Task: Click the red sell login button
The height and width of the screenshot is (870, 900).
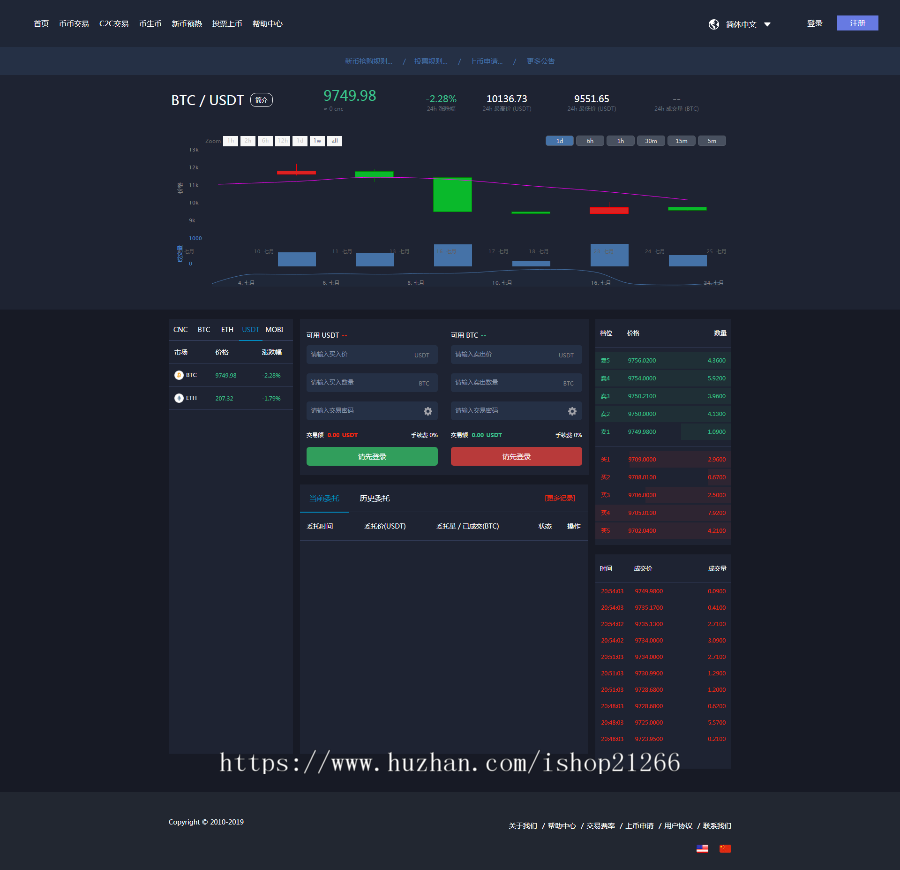Action: (x=516, y=457)
